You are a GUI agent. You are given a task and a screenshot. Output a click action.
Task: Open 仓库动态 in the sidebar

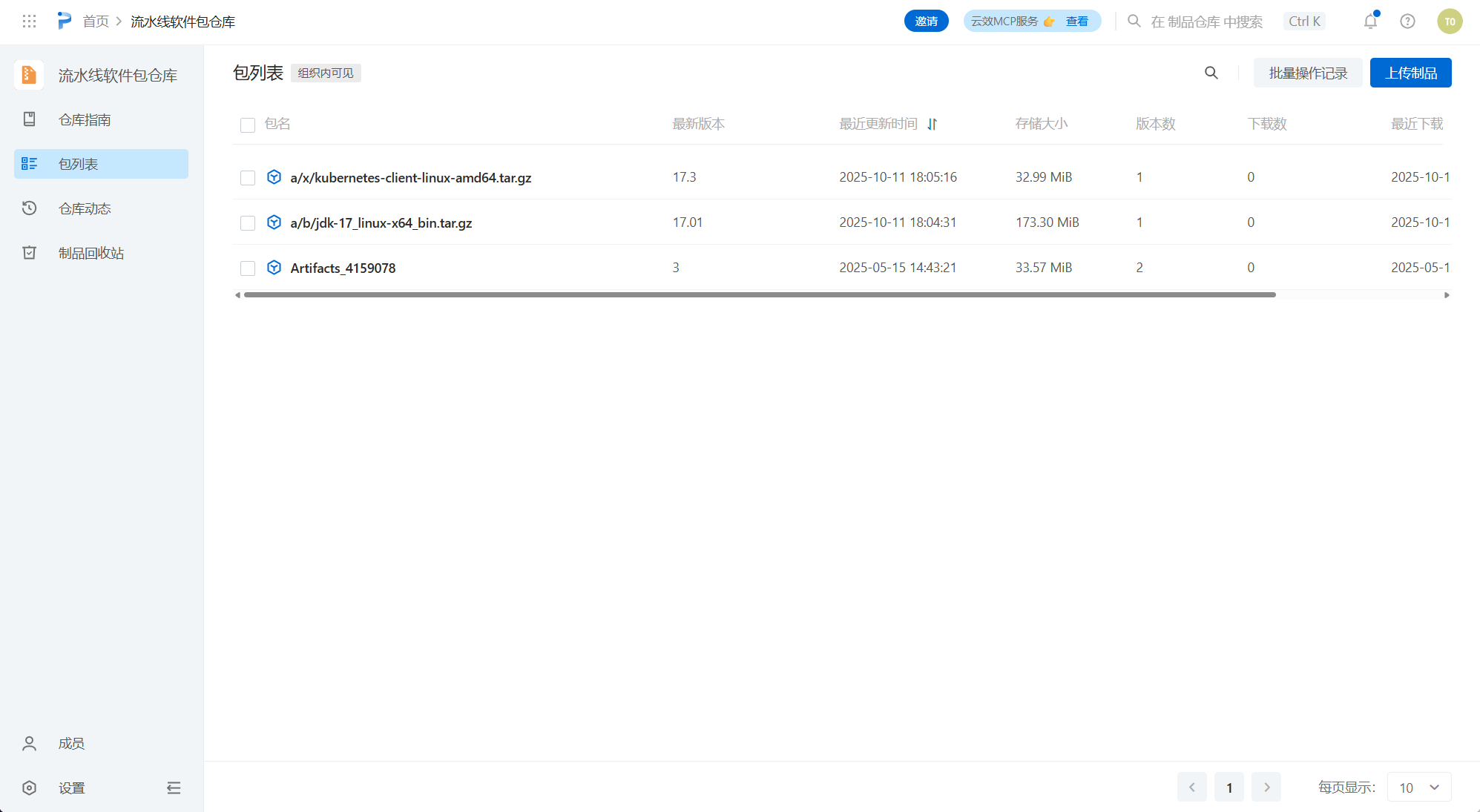tap(85, 208)
